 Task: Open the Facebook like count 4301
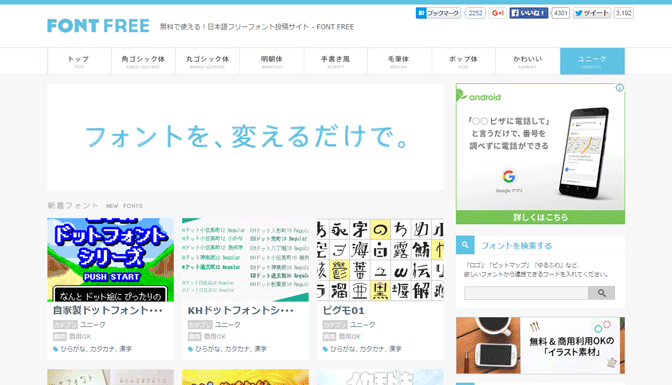[x=560, y=13]
